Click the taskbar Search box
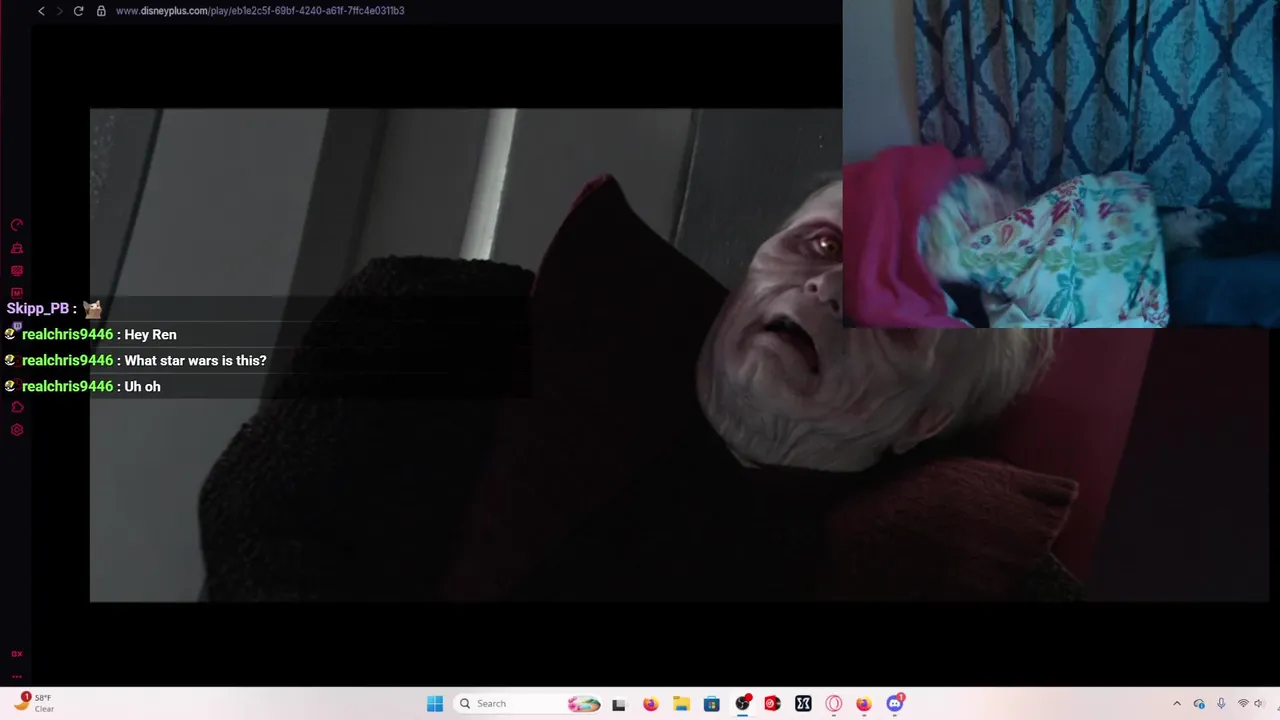The image size is (1280, 720). (528, 704)
